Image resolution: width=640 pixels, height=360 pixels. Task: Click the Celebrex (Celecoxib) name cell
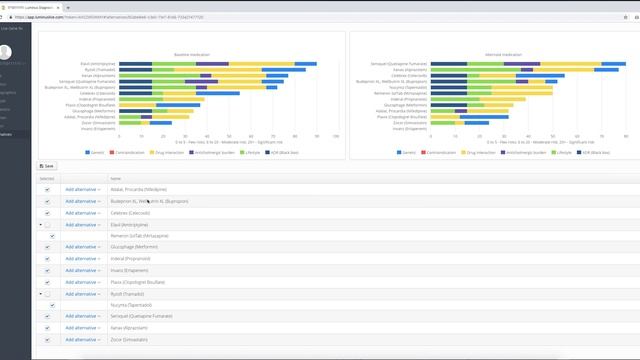(130, 213)
